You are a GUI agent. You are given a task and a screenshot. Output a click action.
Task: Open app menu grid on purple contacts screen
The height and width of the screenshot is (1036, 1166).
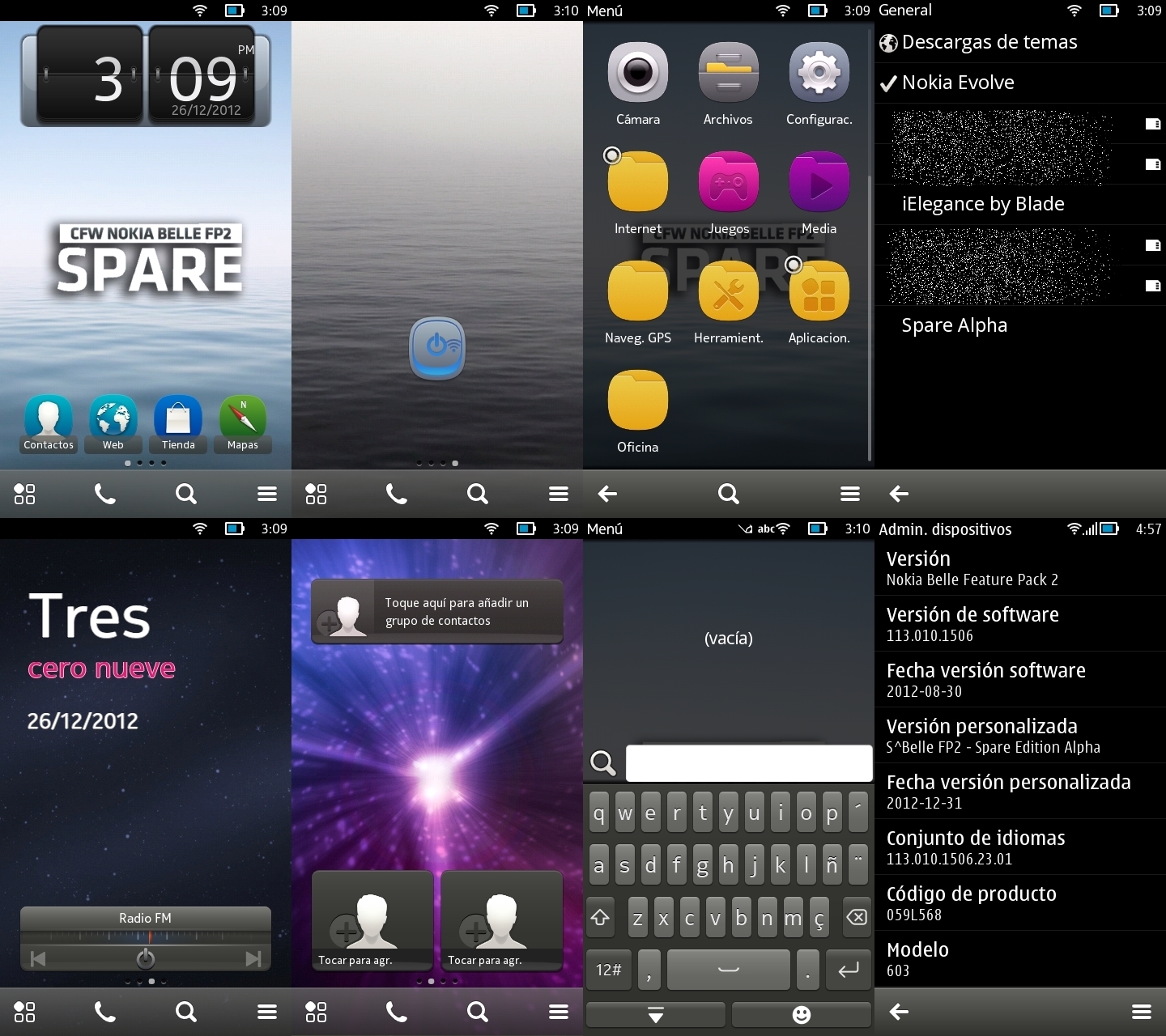click(x=316, y=1012)
